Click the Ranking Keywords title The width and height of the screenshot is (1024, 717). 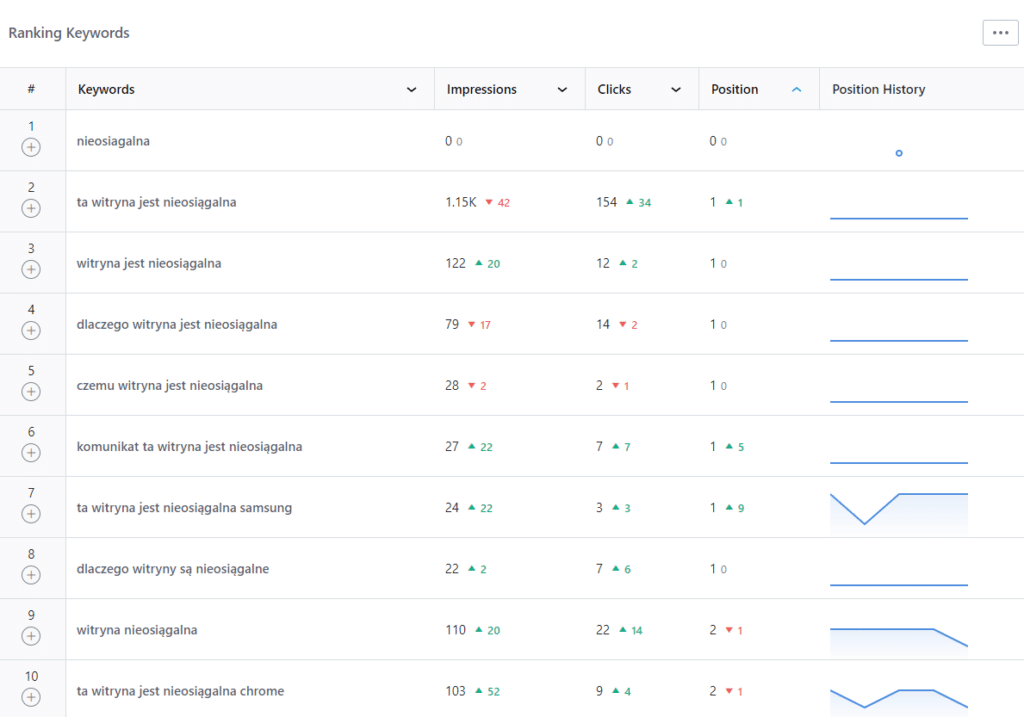(x=69, y=33)
